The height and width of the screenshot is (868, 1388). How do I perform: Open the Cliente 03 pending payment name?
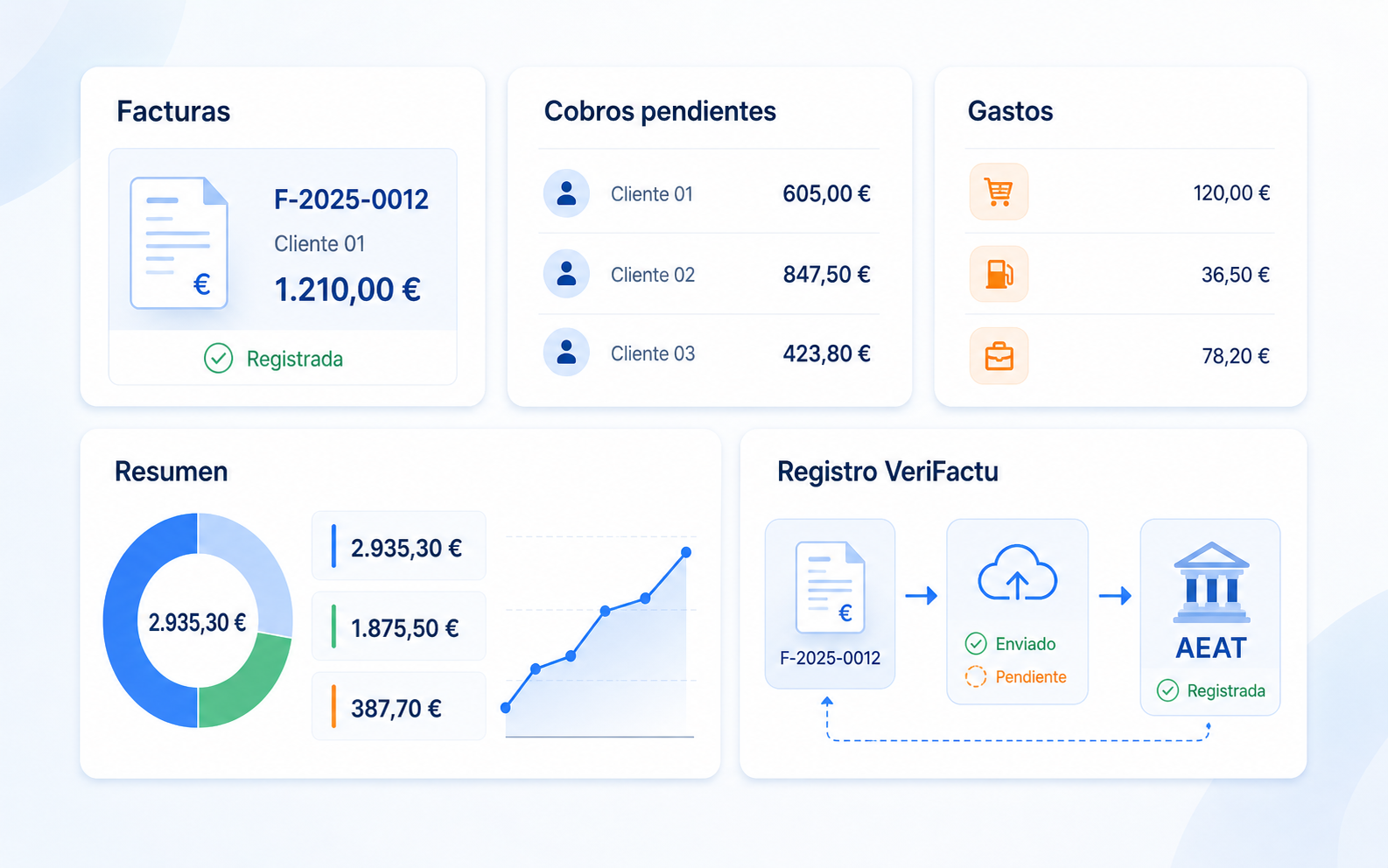point(653,353)
